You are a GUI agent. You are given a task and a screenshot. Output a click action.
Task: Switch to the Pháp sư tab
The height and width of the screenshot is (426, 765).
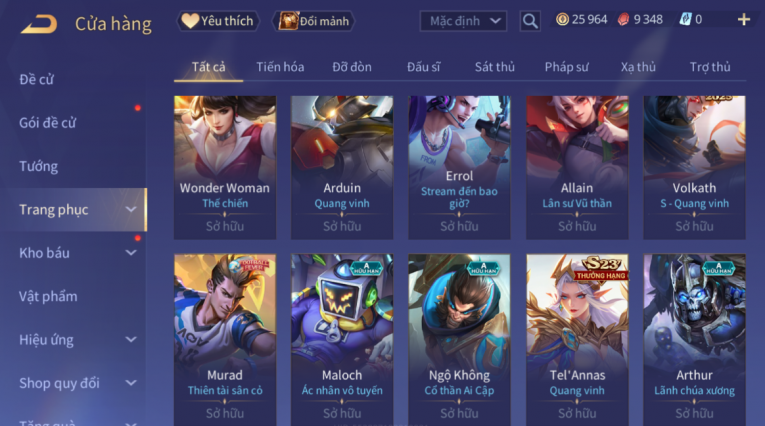[x=566, y=67]
